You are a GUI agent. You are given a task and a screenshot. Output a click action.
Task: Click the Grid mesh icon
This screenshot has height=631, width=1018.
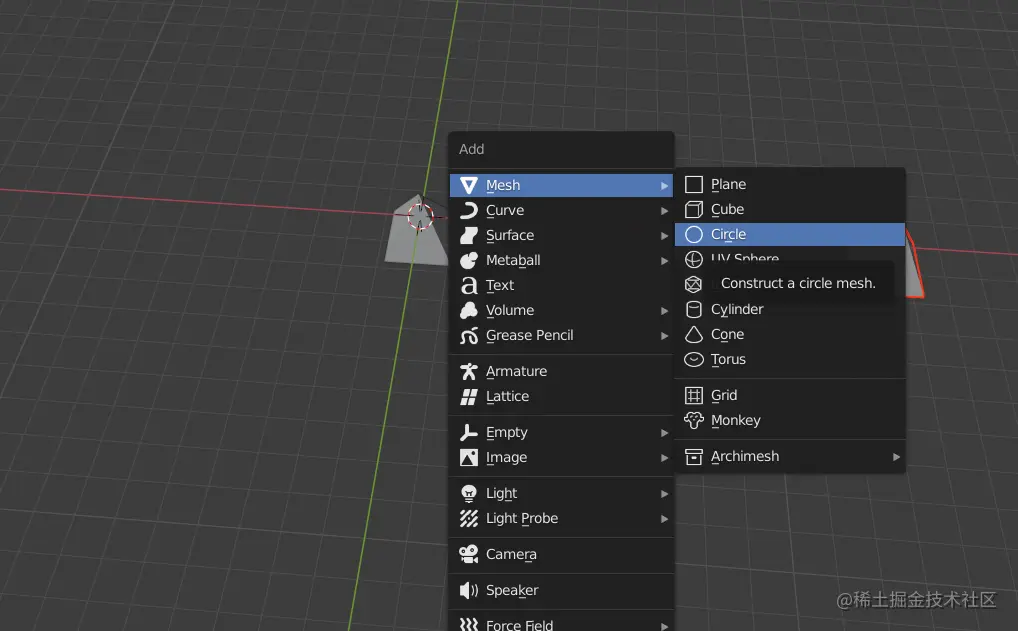coord(693,395)
